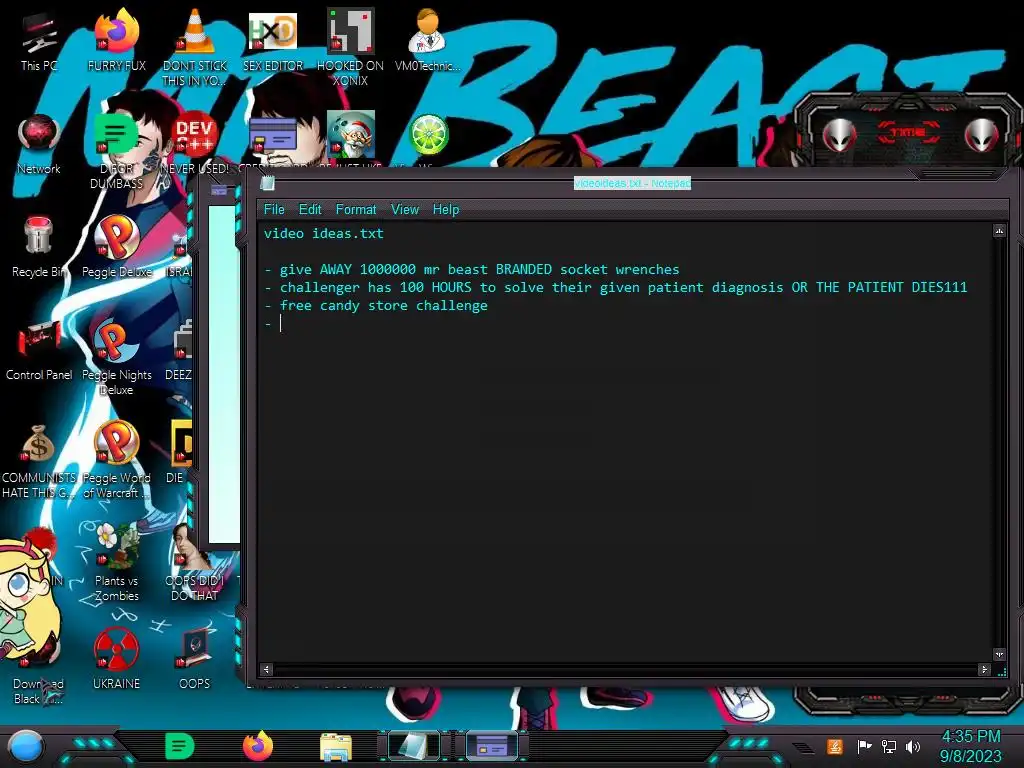The width and height of the screenshot is (1024, 768).
Task: Open the Recycle Bin icon
Action: (39, 248)
